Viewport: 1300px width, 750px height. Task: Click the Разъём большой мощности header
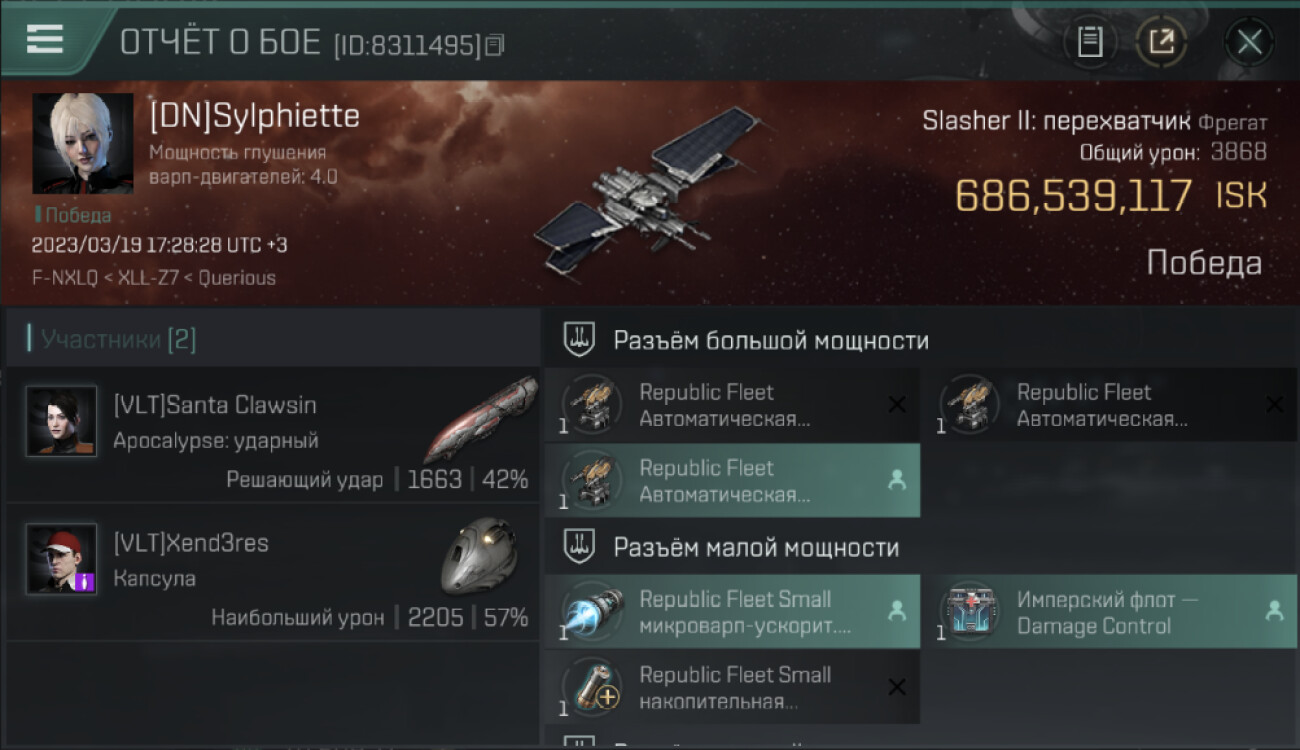(771, 340)
